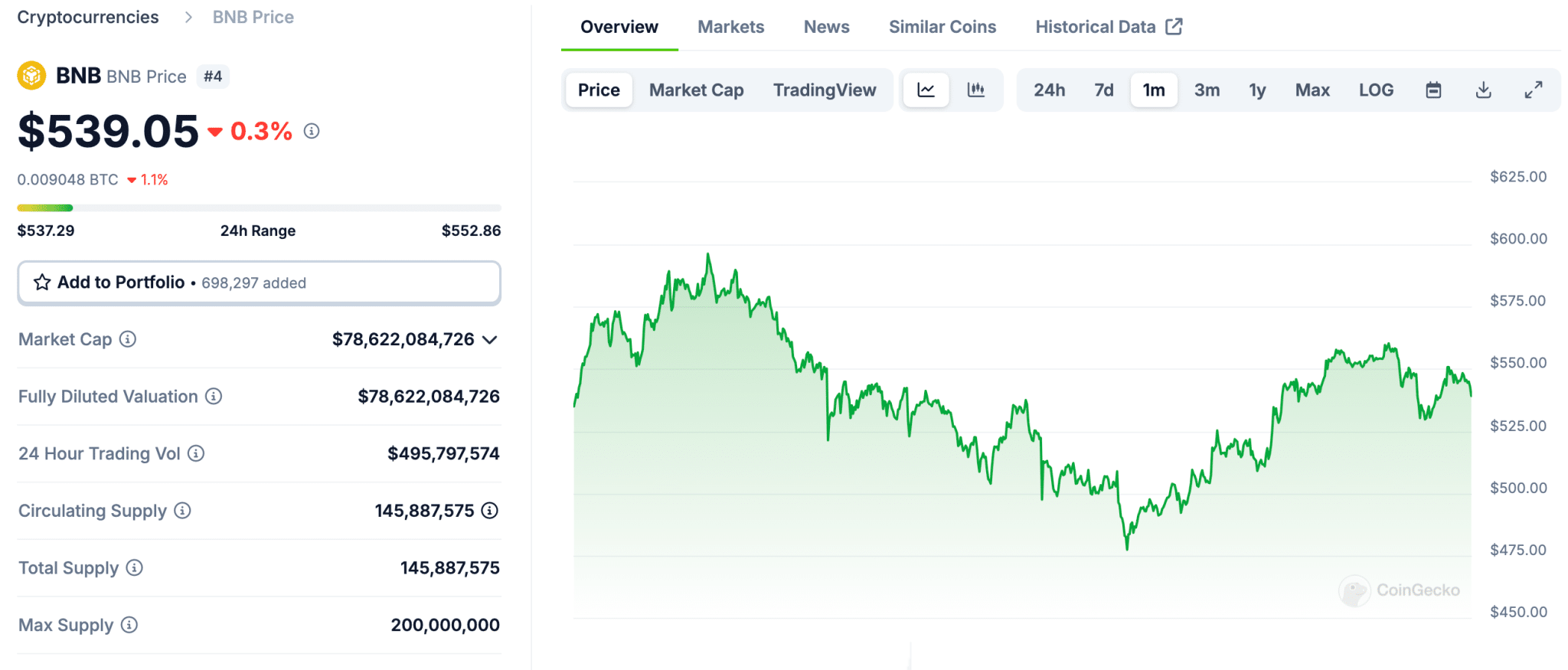The image size is (1568, 670).
Task: Open the Markets tab
Action: (x=730, y=27)
